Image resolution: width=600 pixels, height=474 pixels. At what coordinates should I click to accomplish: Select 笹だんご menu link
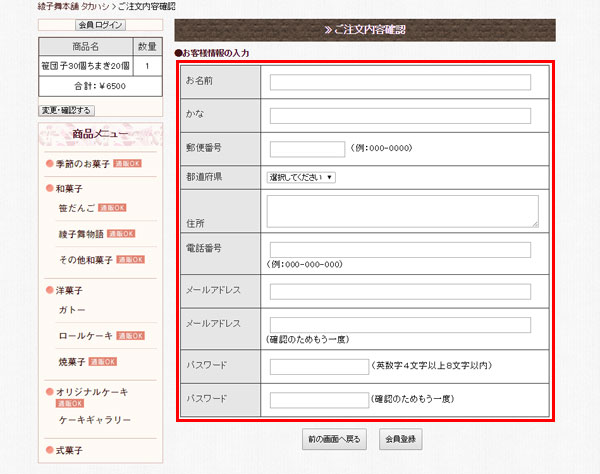[77, 208]
